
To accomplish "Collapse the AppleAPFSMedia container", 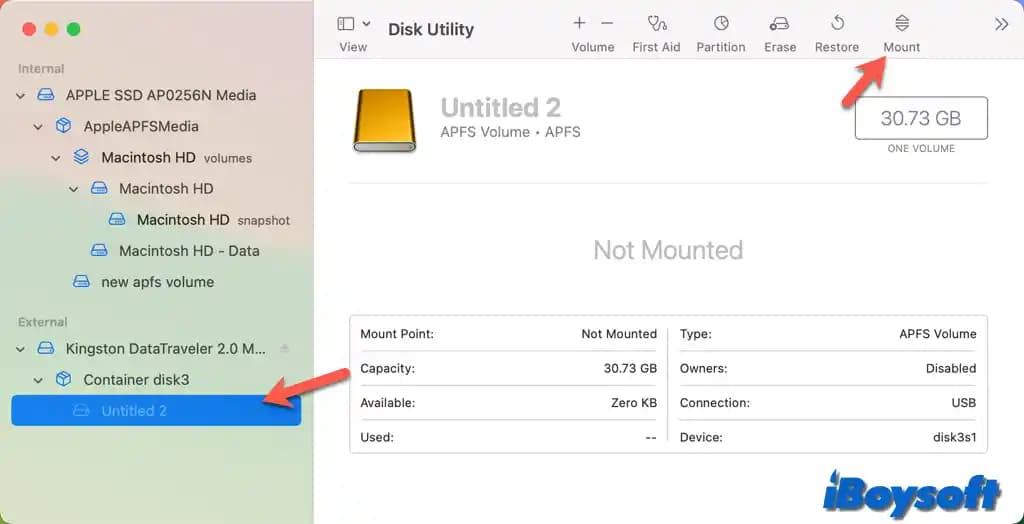I will pos(39,127).
